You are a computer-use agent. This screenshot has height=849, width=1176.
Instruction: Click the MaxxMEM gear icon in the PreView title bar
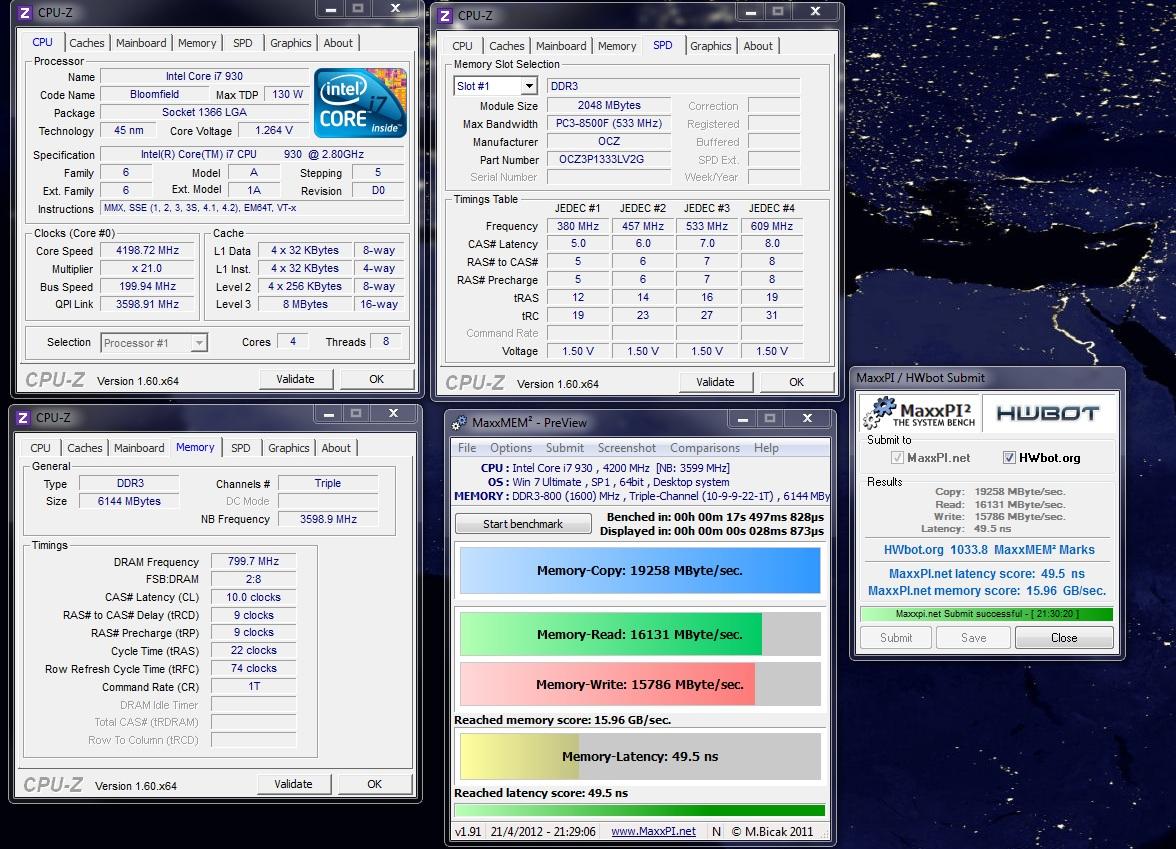tap(459, 423)
